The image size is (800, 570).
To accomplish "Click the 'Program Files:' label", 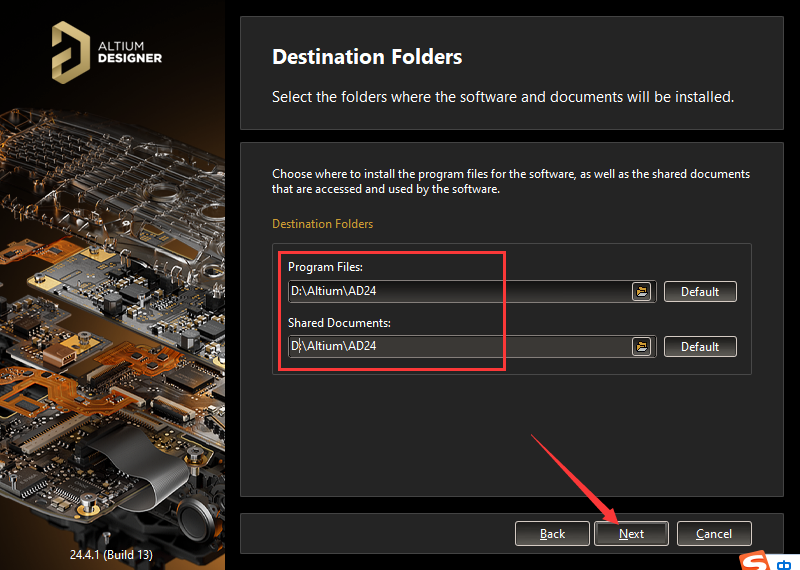I will click(325, 267).
